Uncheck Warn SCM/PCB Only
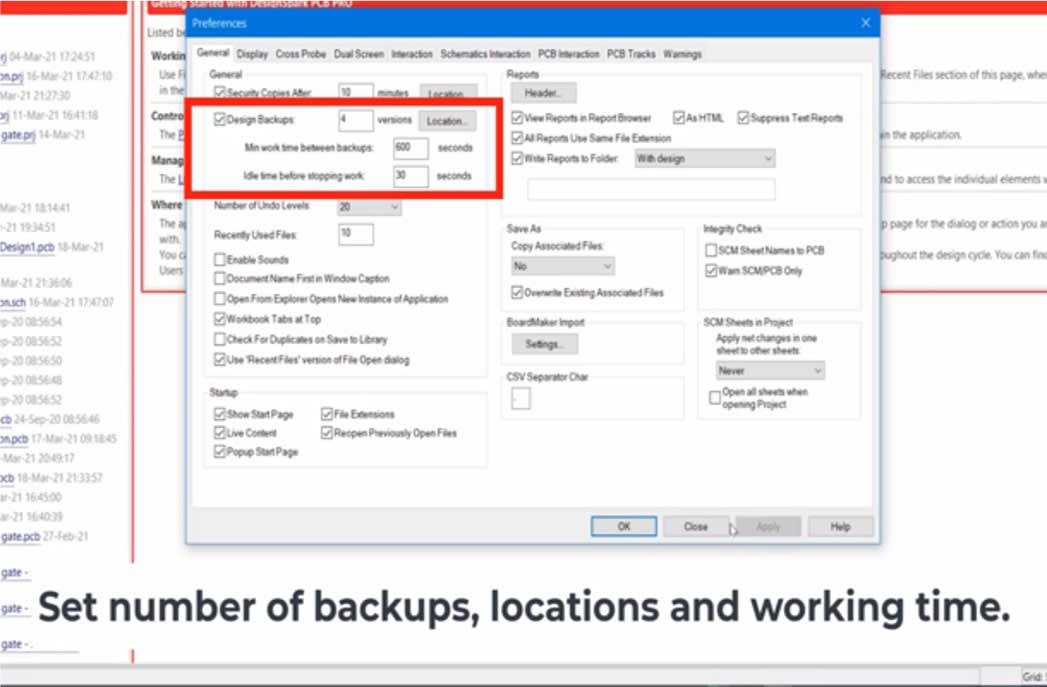This screenshot has width=1047, height=687. 711,270
